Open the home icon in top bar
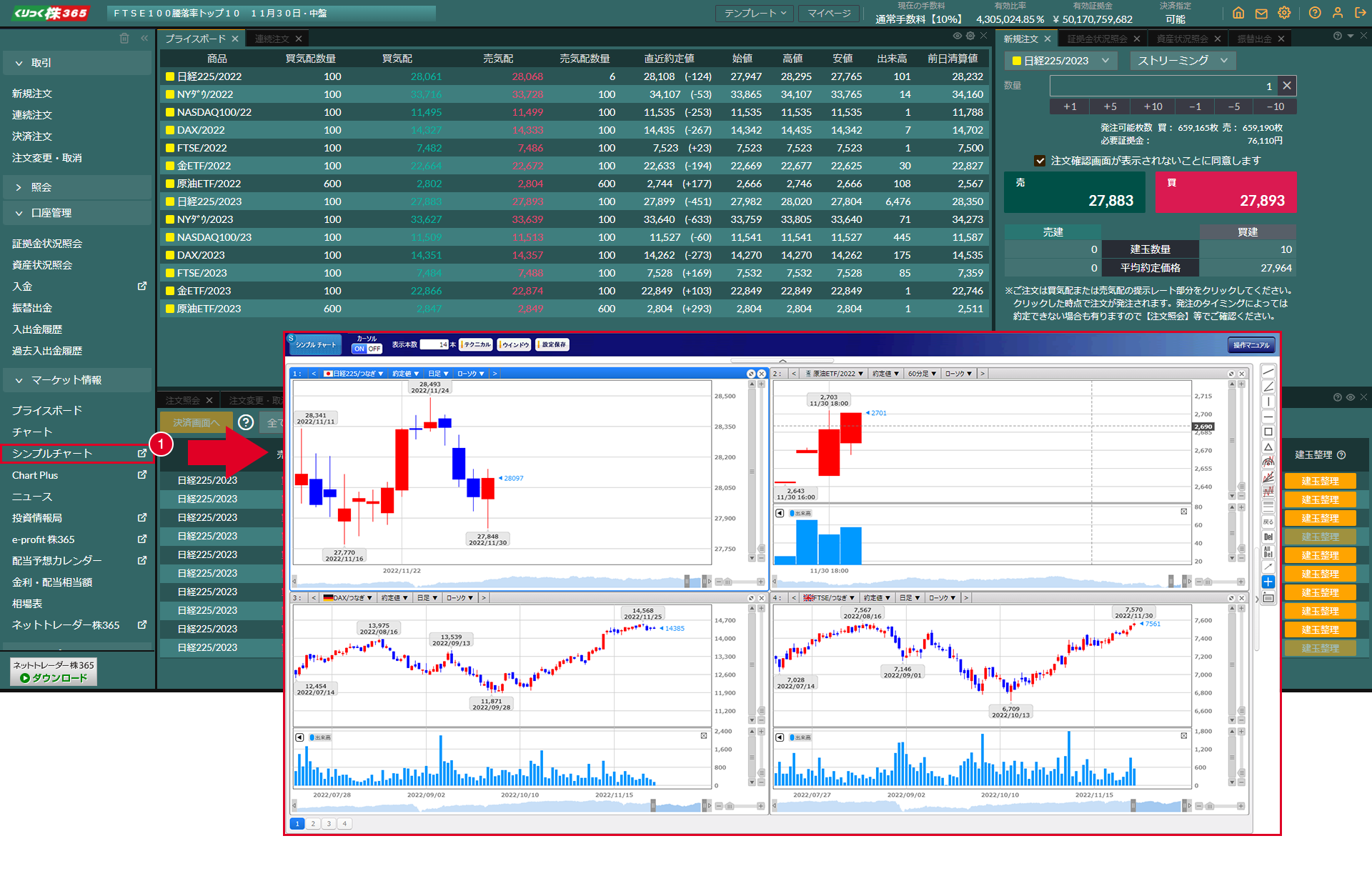1372x871 pixels. click(1238, 13)
